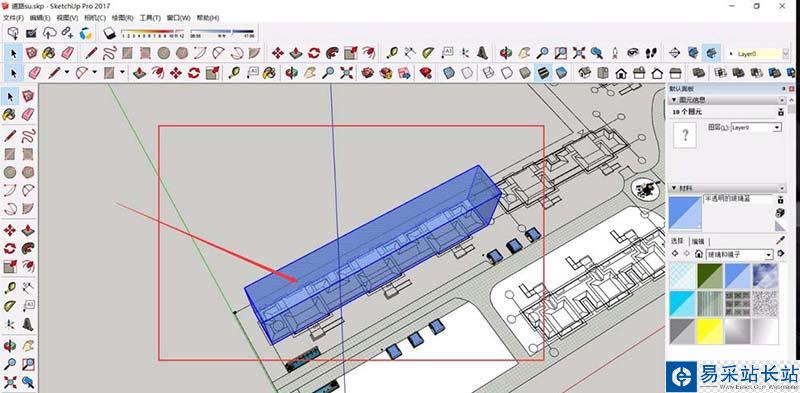This screenshot has width=800, height=393.
Task: Adjust the shadow month slider
Action: pyautogui.click(x=152, y=34)
